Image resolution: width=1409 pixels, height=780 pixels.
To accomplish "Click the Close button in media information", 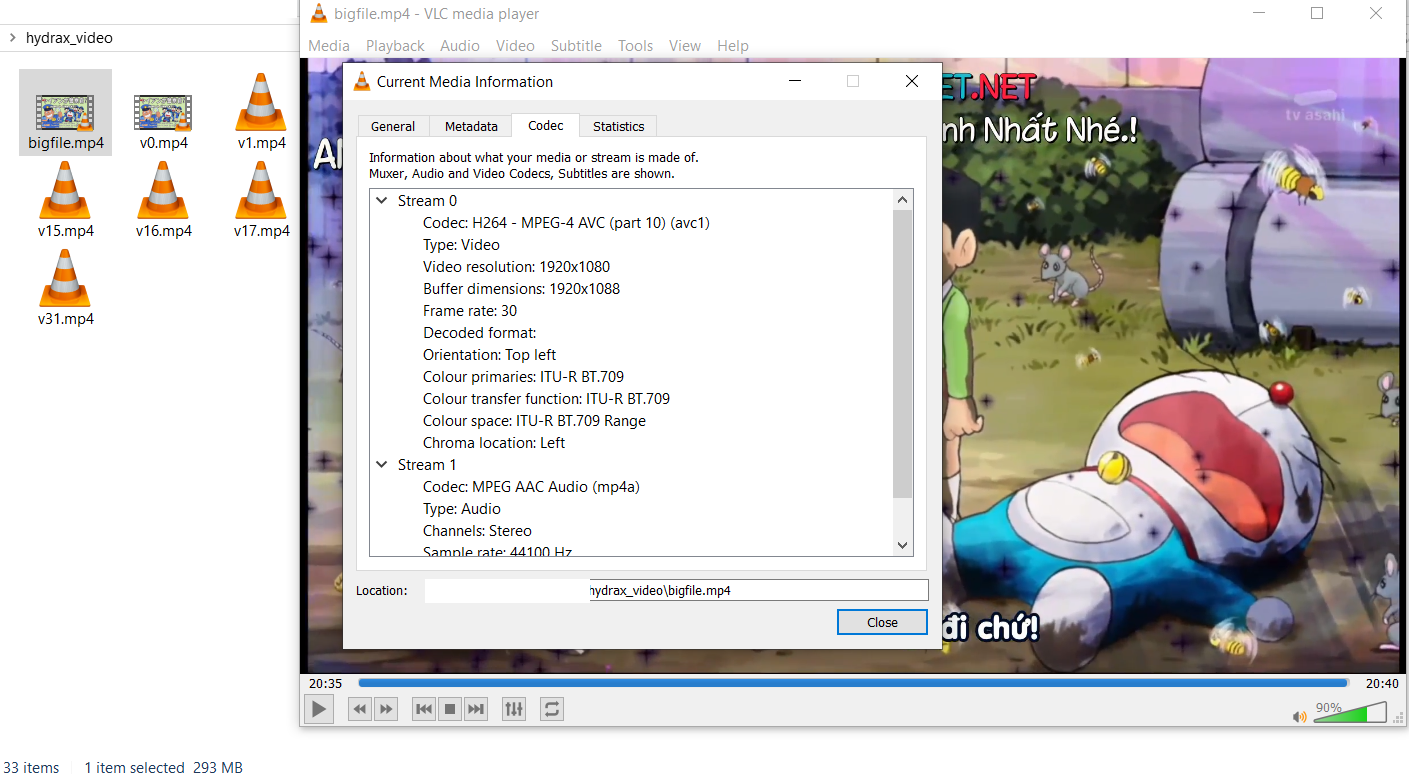I will pos(882,622).
